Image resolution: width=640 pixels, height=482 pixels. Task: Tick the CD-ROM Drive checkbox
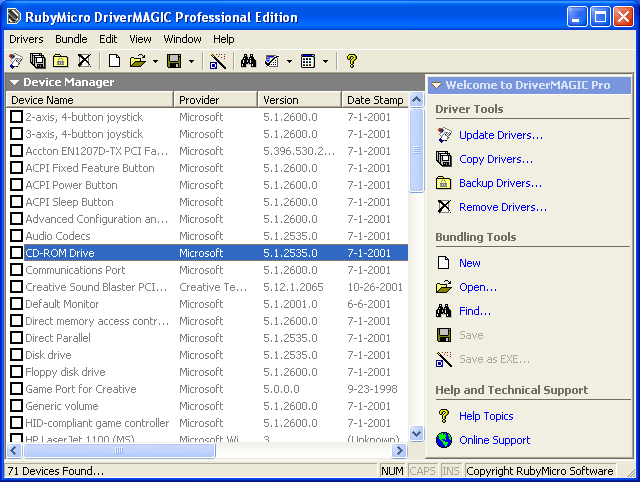pyautogui.click(x=16, y=253)
